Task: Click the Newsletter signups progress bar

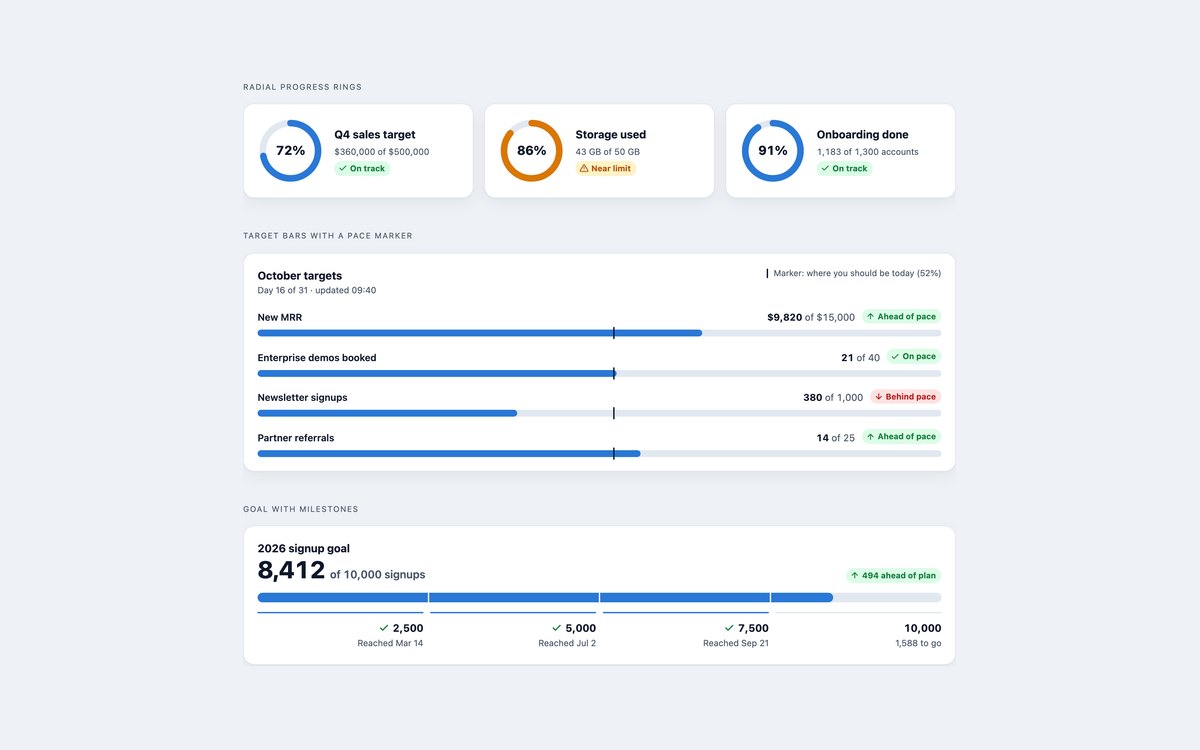Action: [599, 413]
